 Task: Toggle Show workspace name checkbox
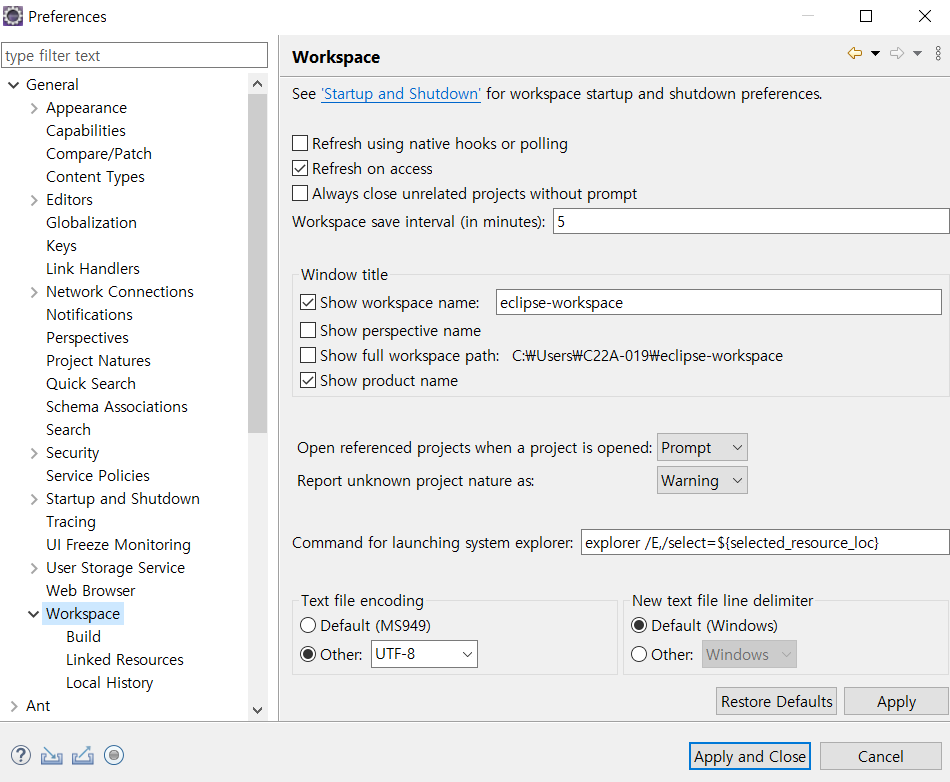tap(308, 302)
